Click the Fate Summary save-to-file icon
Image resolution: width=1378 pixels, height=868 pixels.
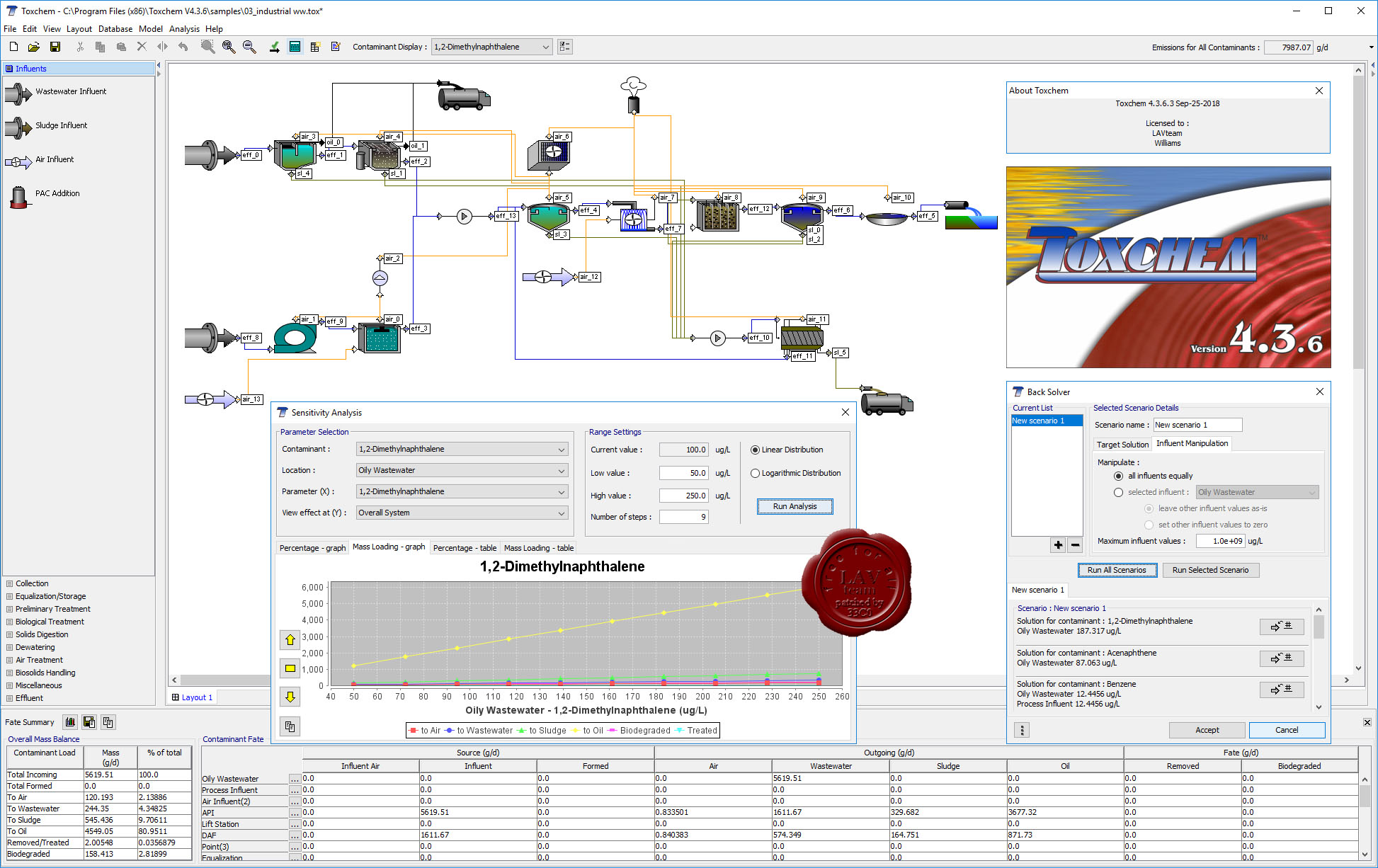point(89,722)
